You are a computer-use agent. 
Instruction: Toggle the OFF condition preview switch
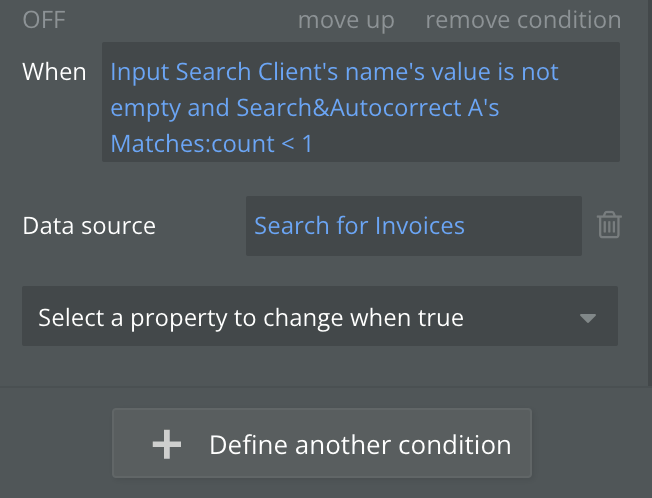pyautogui.click(x=45, y=20)
